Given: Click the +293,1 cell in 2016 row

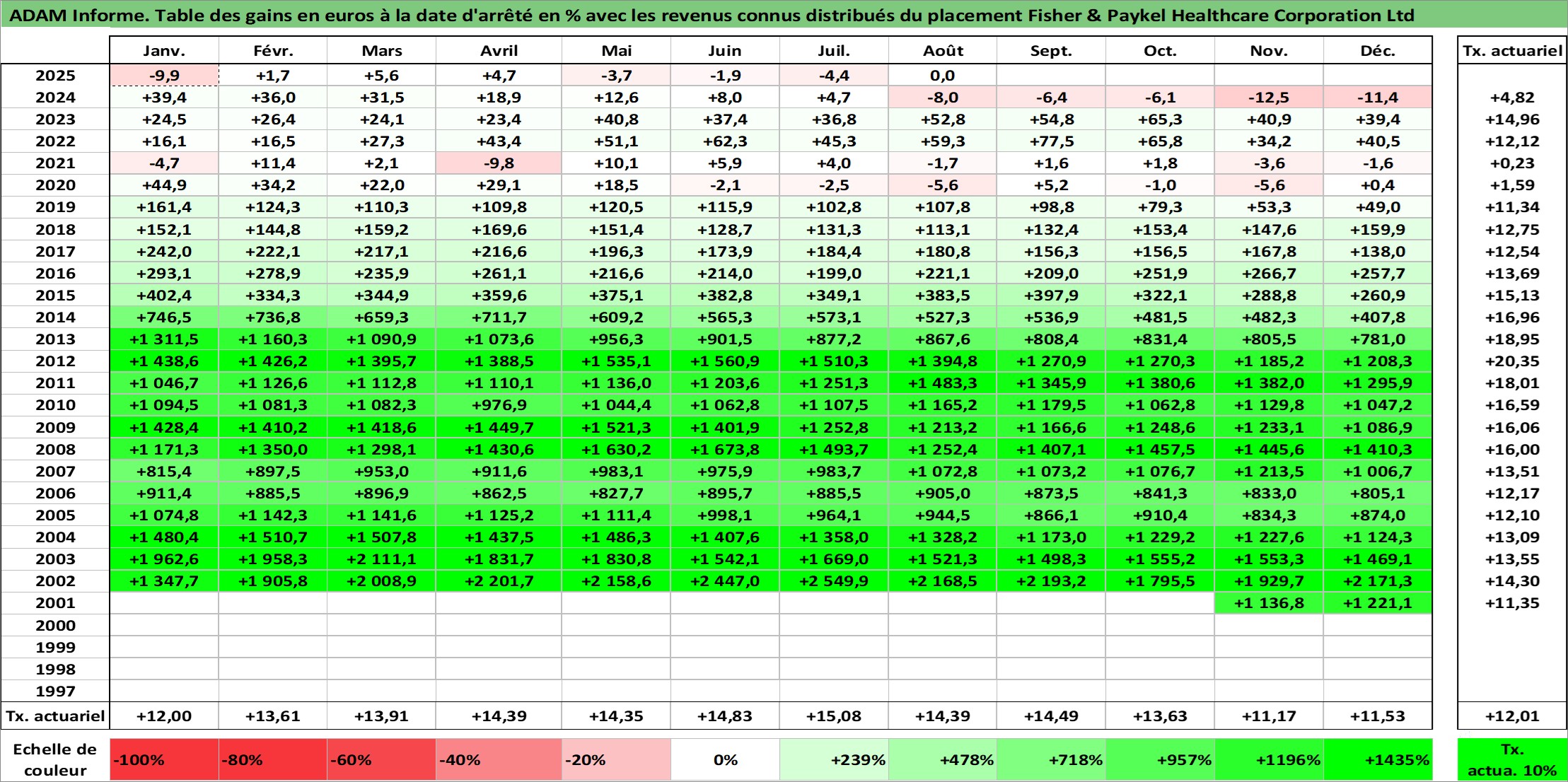Looking at the screenshot, I should coord(164,274).
